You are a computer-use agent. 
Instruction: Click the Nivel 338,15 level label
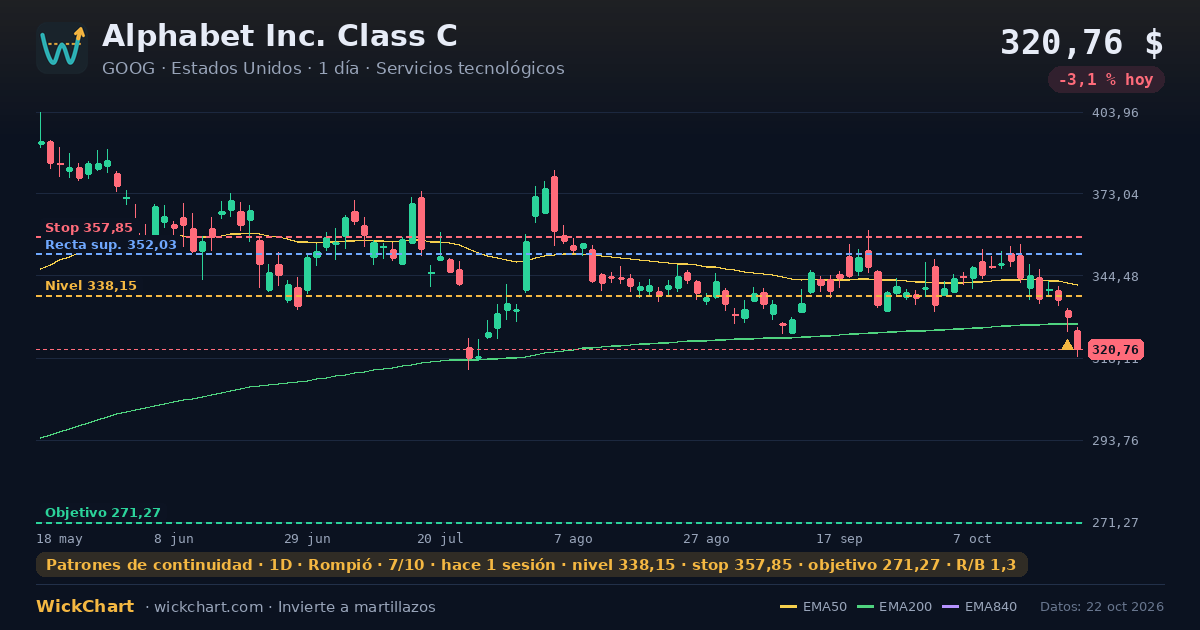pyautogui.click(x=91, y=286)
